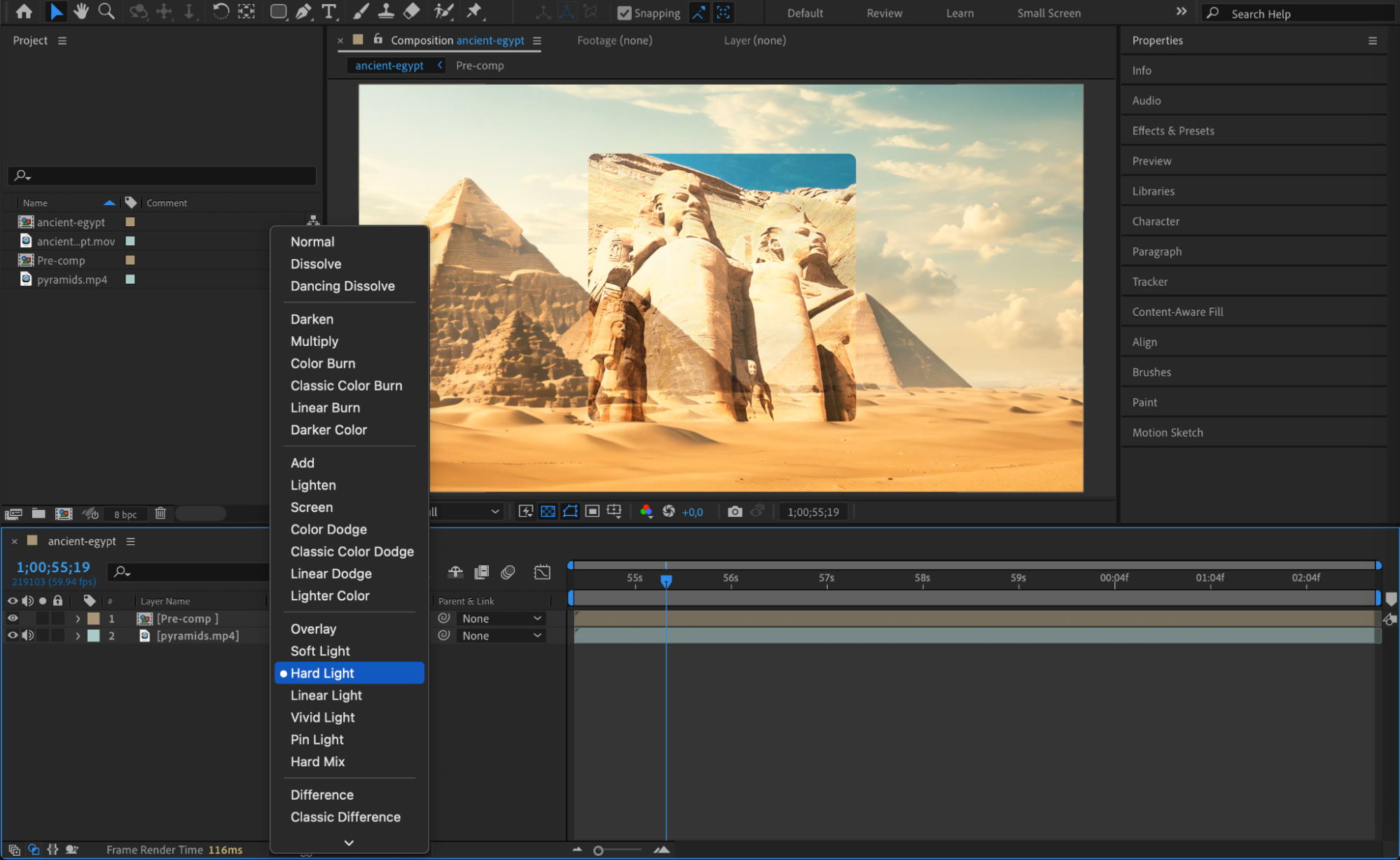
Task: Select the Zoom magnifier tool
Action: [106, 11]
